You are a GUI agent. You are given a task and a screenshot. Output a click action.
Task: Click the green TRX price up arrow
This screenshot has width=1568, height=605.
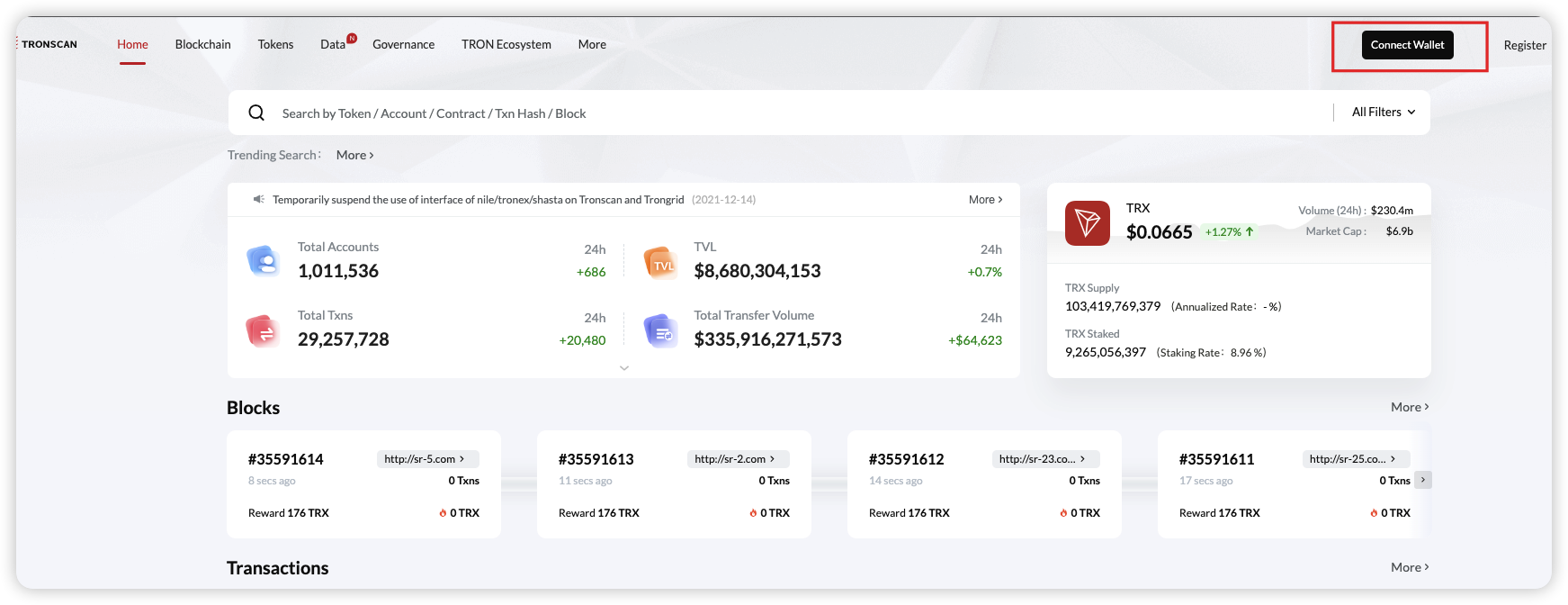point(1250,231)
